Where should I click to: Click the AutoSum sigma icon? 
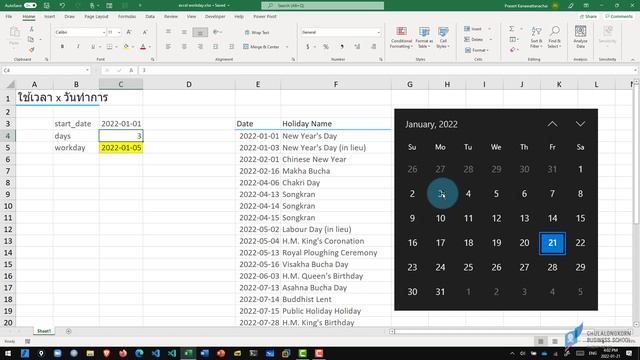(511, 29)
